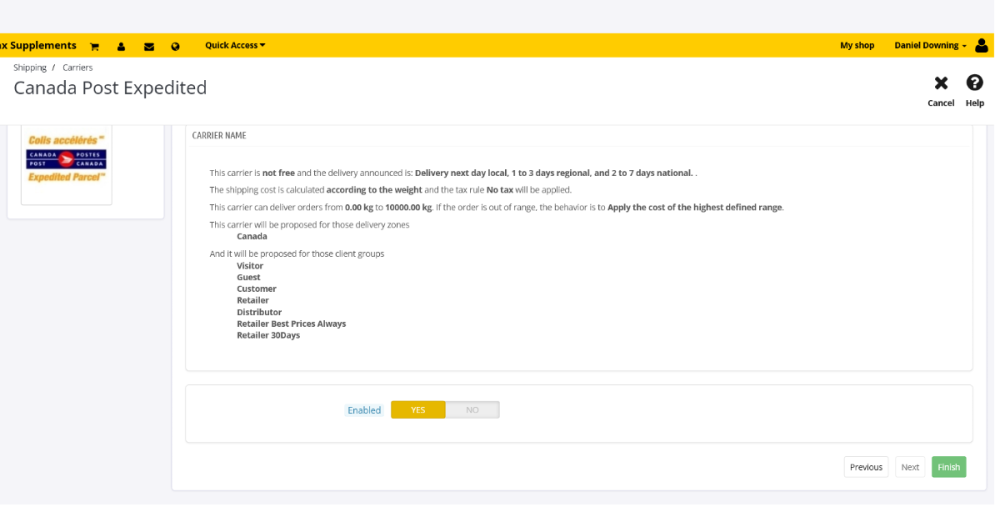This screenshot has width=1000, height=507.
Task: Click the Canada Post carrier logo
Action: tap(66, 159)
